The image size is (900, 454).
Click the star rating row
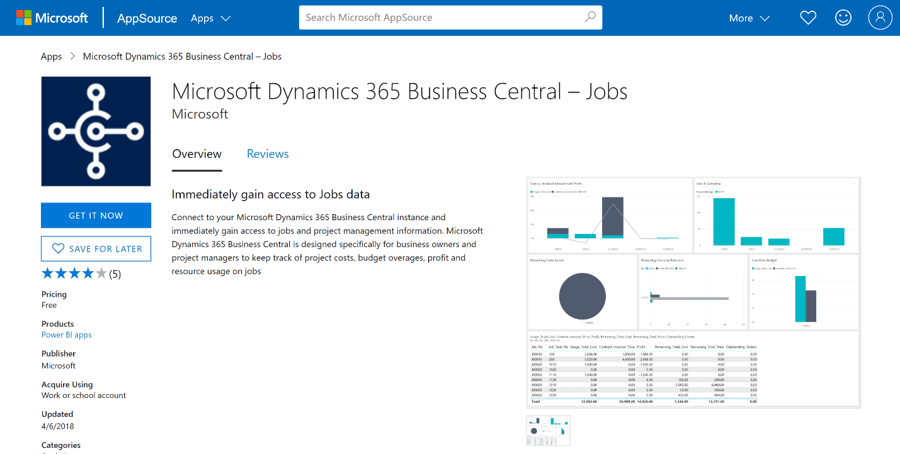(x=74, y=274)
